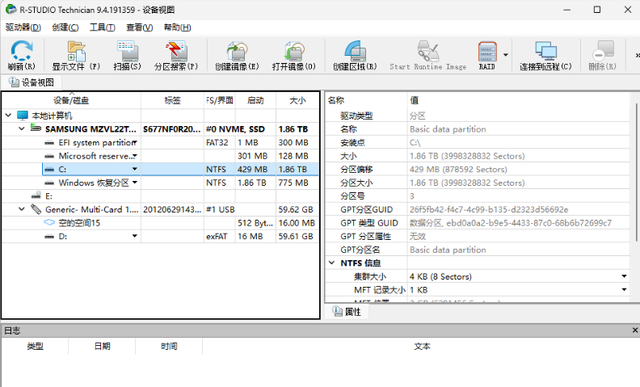The image size is (640, 387).
Task: Collapse the Generic- Multi-Card node
Action: tap(22, 209)
